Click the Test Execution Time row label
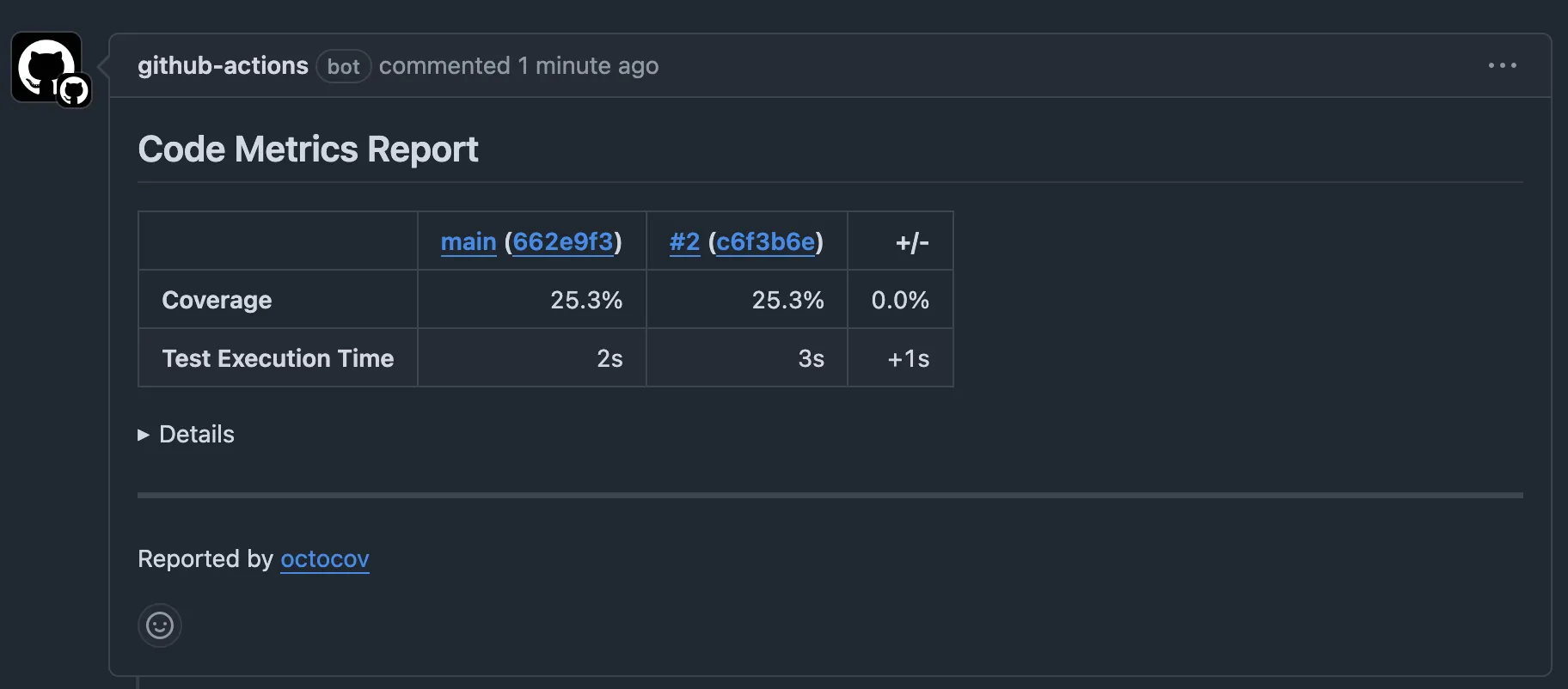This screenshot has width=1568, height=689. click(278, 358)
